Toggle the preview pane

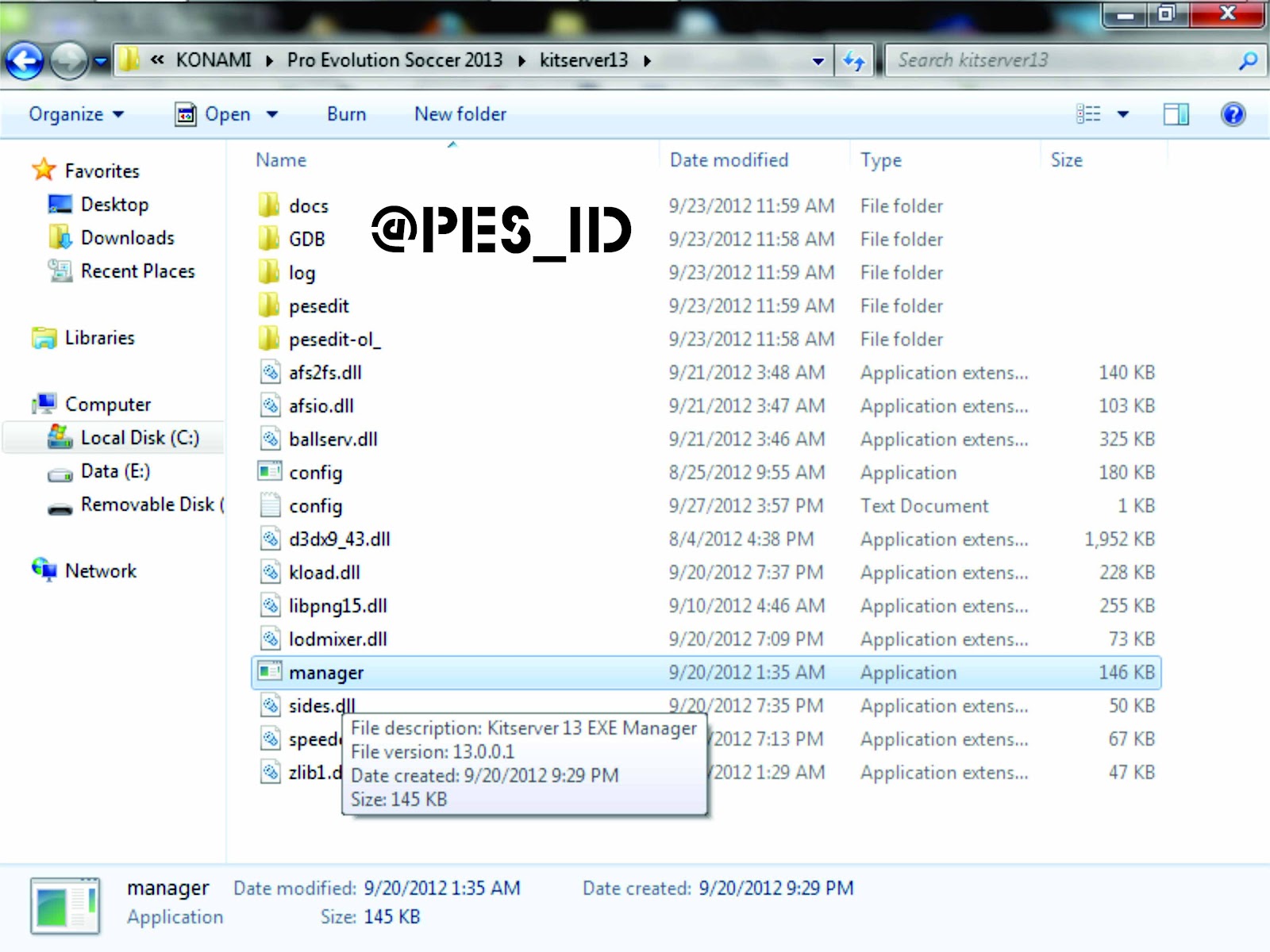tap(1176, 114)
